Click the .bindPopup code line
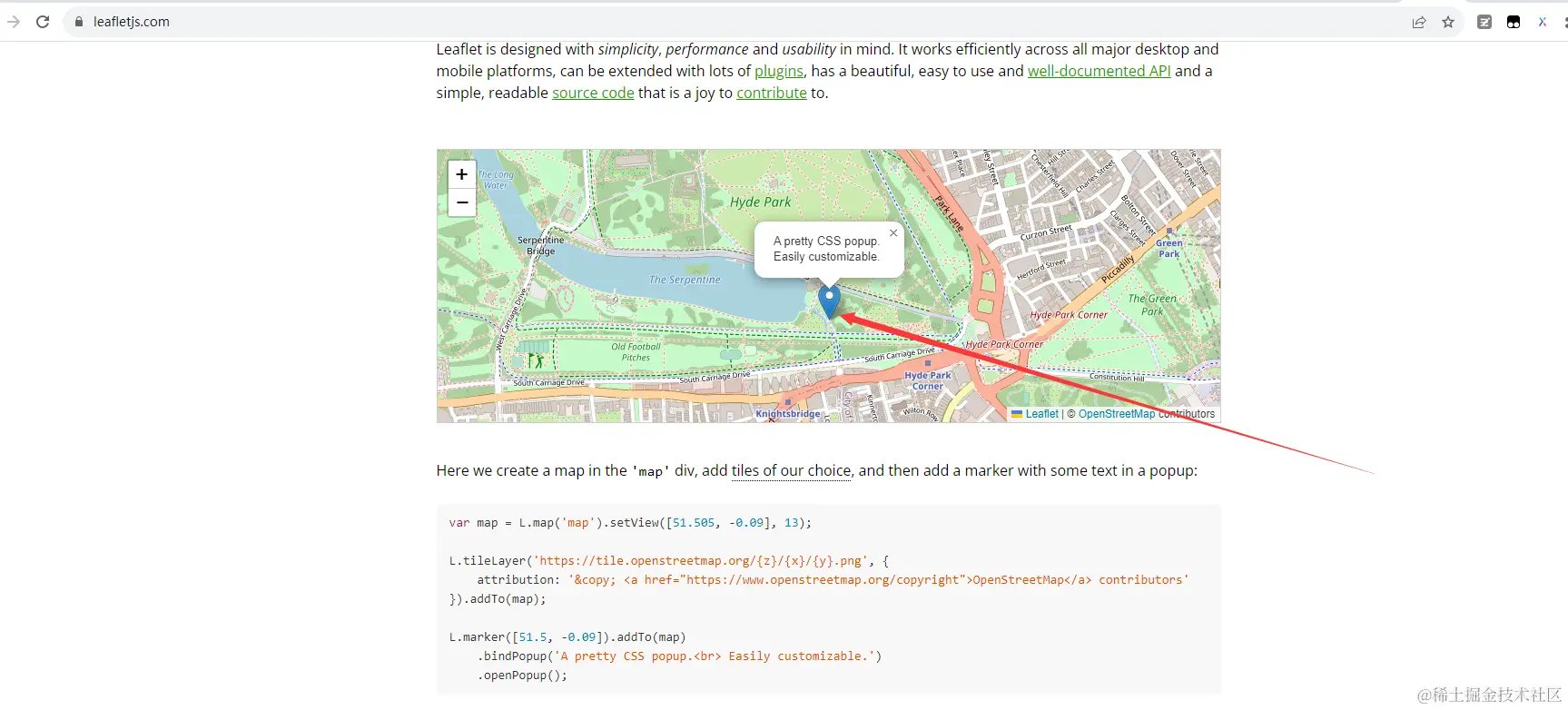The height and width of the screenshot is (710, 1568). (679, 656)
